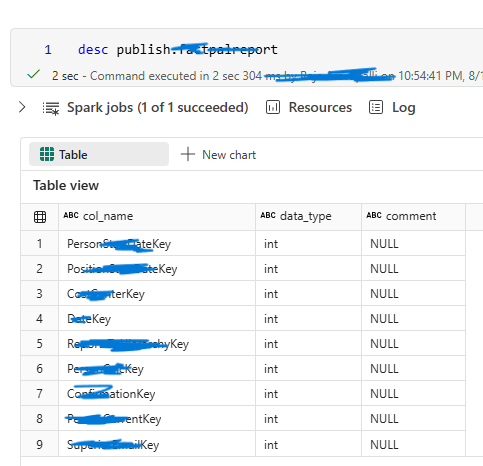Click the 'Table view' heading
The image size is (483, 466).
tap(66, 185)
